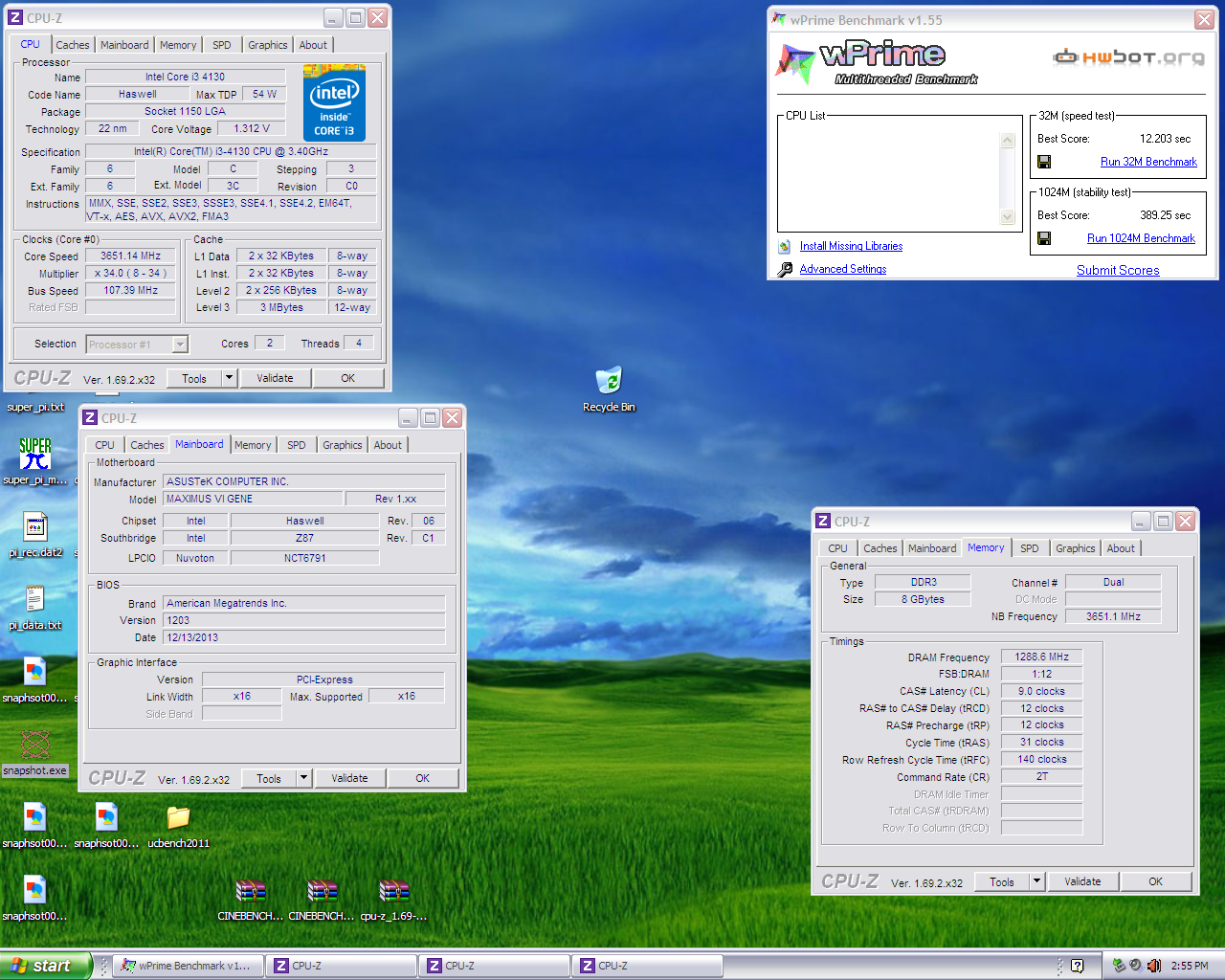Switch to Memory tab in Mainboard CPU-Z window
The height and width of the screenshot is (980, 1225).
coord(253,445)
